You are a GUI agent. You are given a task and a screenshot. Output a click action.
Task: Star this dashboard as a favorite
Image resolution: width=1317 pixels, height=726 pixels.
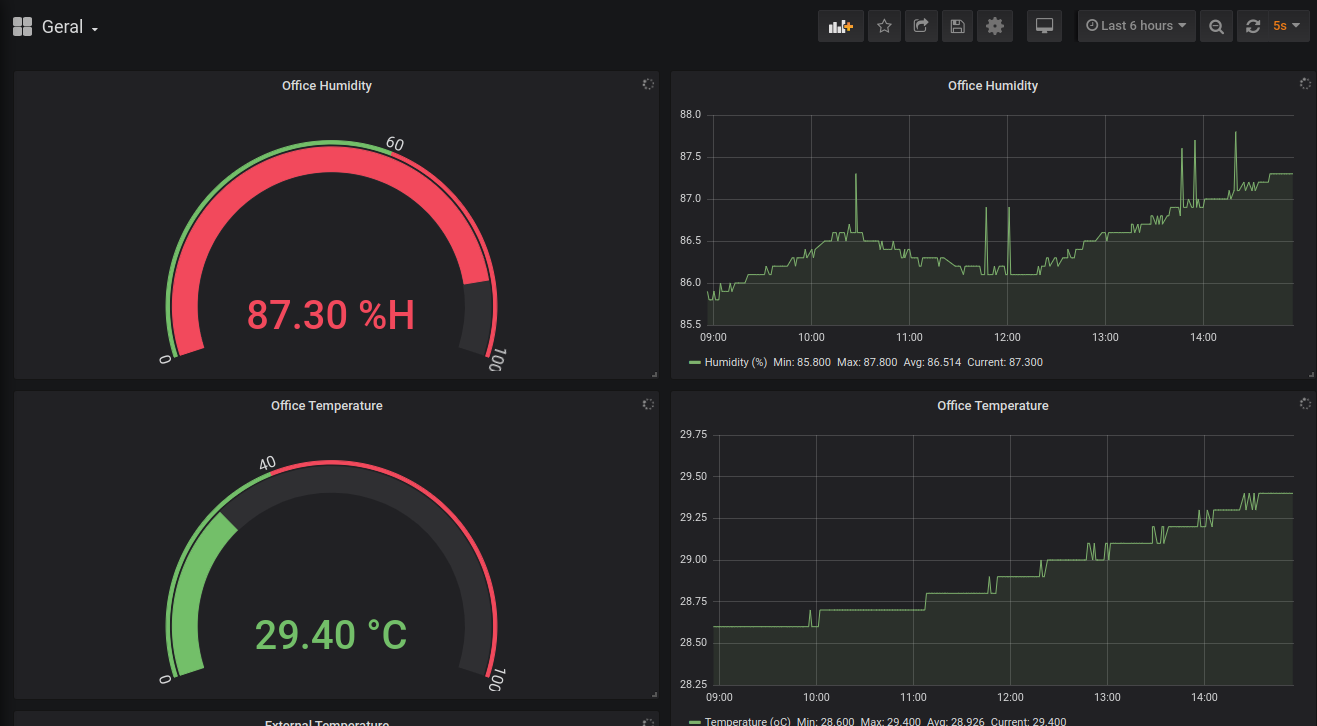pos(884,26)
